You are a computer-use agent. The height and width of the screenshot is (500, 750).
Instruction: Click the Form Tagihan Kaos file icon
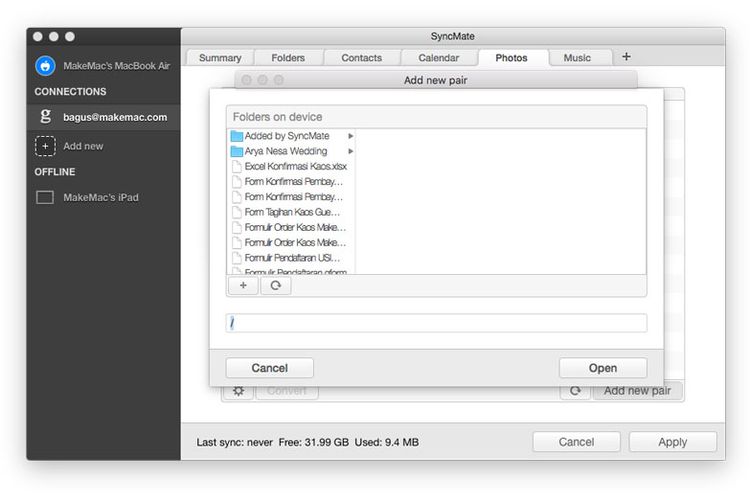pyautogui.click(x=236, y=212)
